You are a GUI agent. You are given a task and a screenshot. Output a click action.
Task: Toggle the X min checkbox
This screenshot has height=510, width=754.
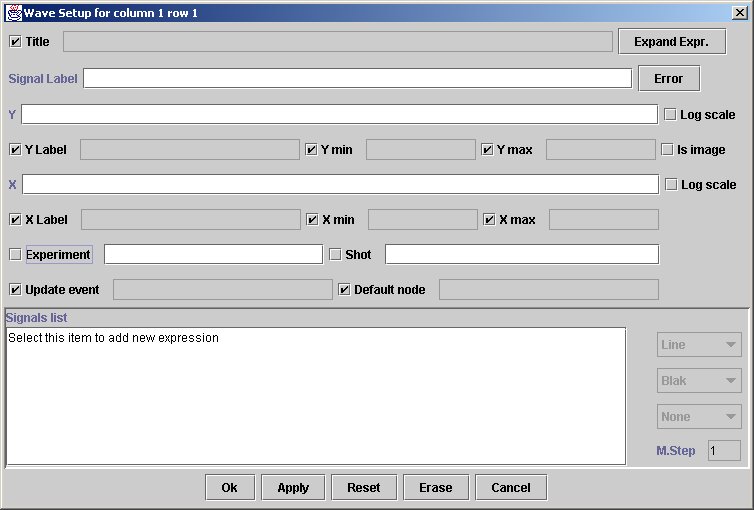[x=313, y=220]
